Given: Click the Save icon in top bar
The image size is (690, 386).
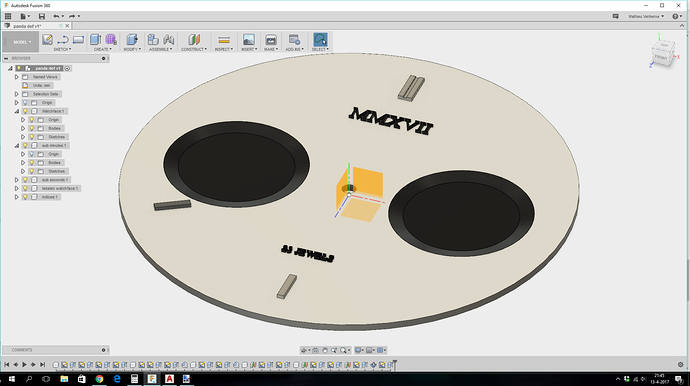Looking at the screenshot, I should pyautogui.click(x=42, y=16).
